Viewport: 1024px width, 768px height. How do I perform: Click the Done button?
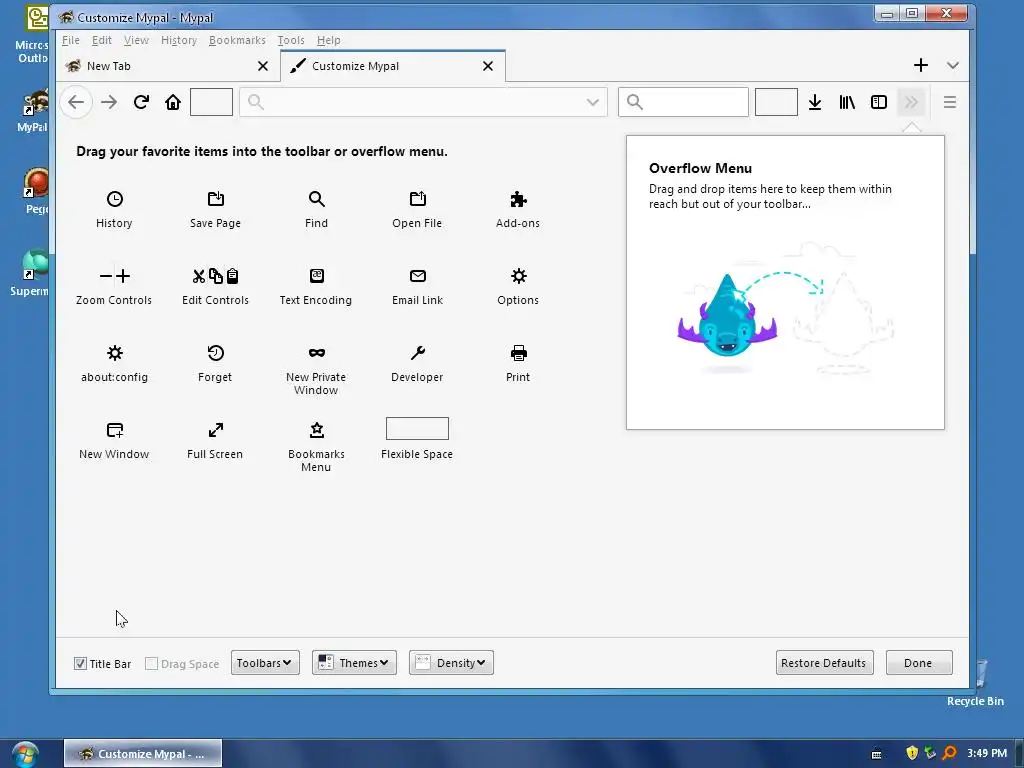tap(919, 663)
